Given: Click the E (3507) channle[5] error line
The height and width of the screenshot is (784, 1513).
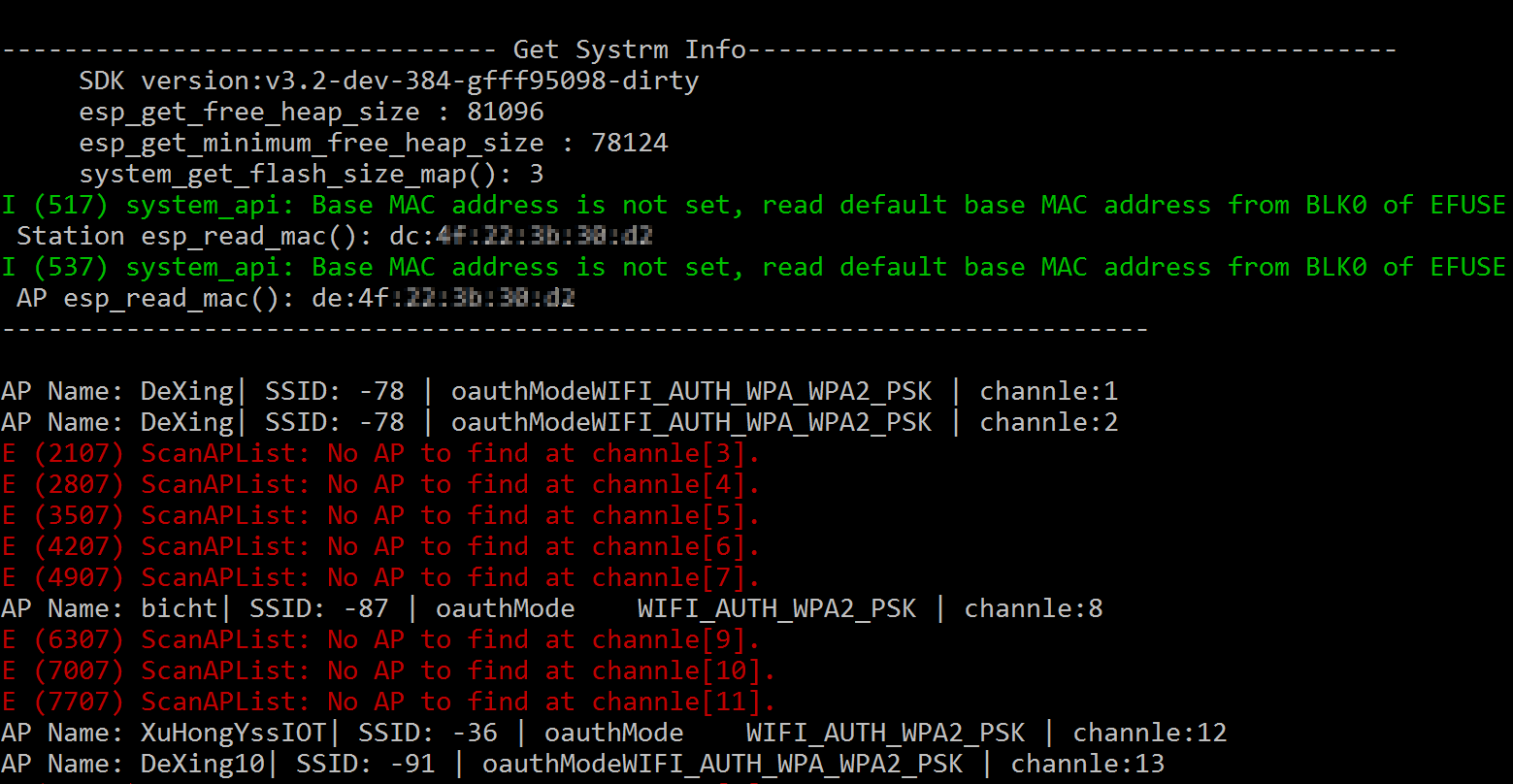Looking at the screenshot, I should (381, 515).
